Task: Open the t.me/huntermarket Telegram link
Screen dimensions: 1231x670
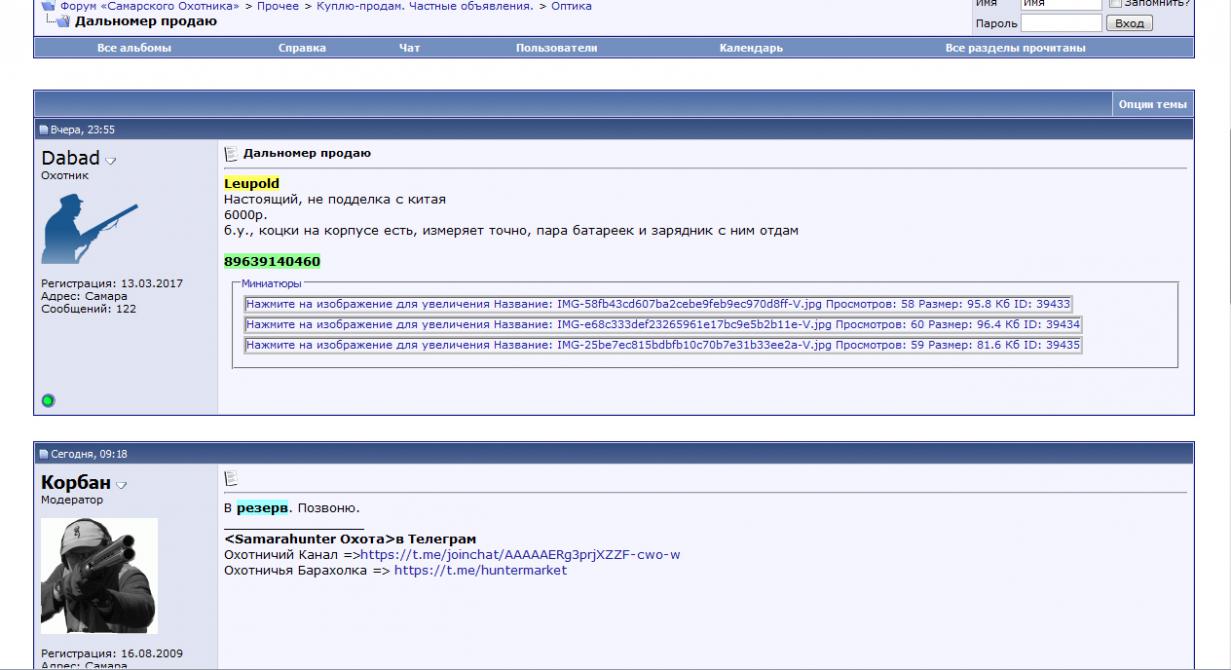Action: coord(480,570)
